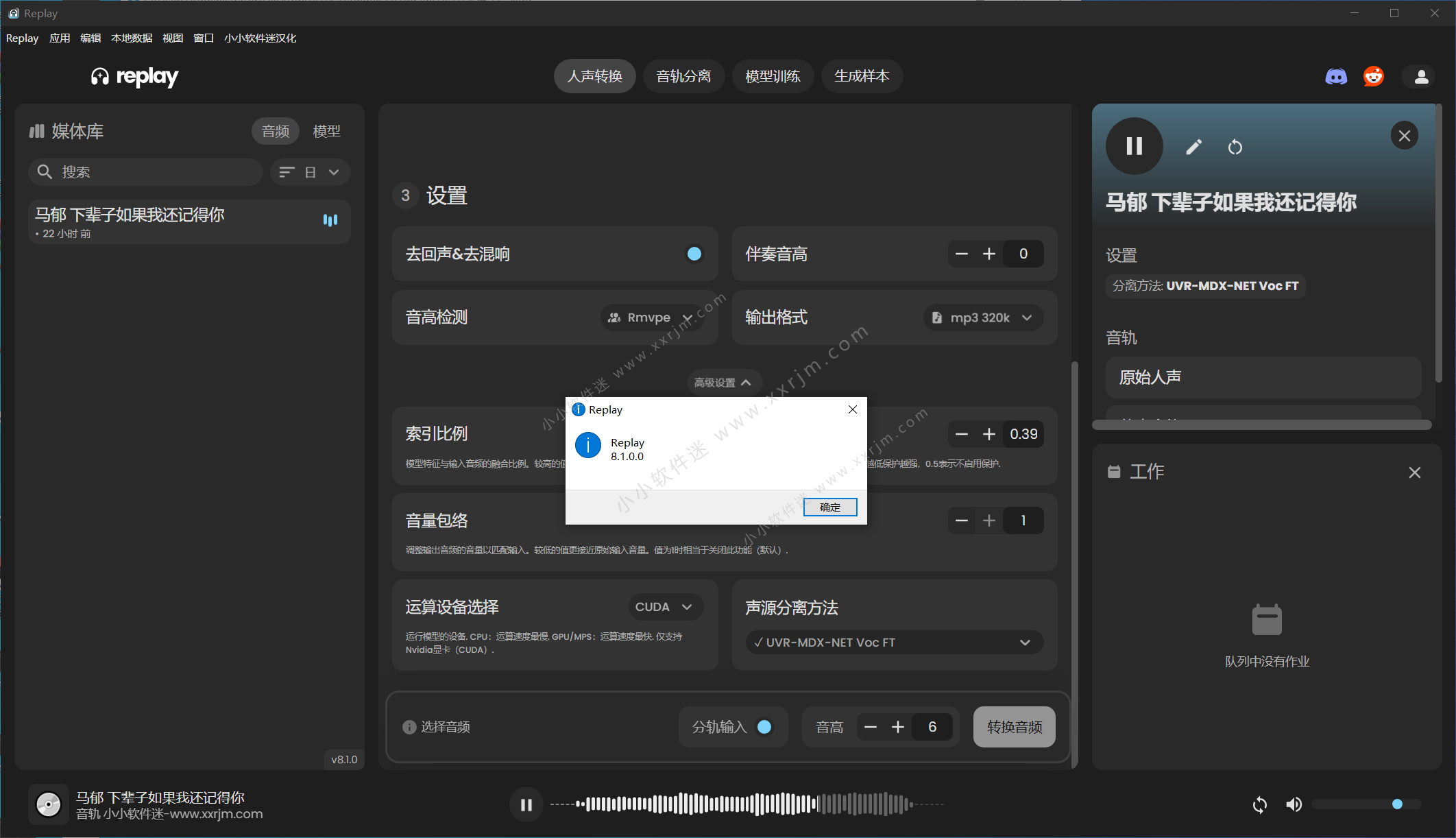The height and width of the screenshot is (838, 1456).
Task: Open 音高检测 Rmvpe dropdown
Action: click(652, 318)
